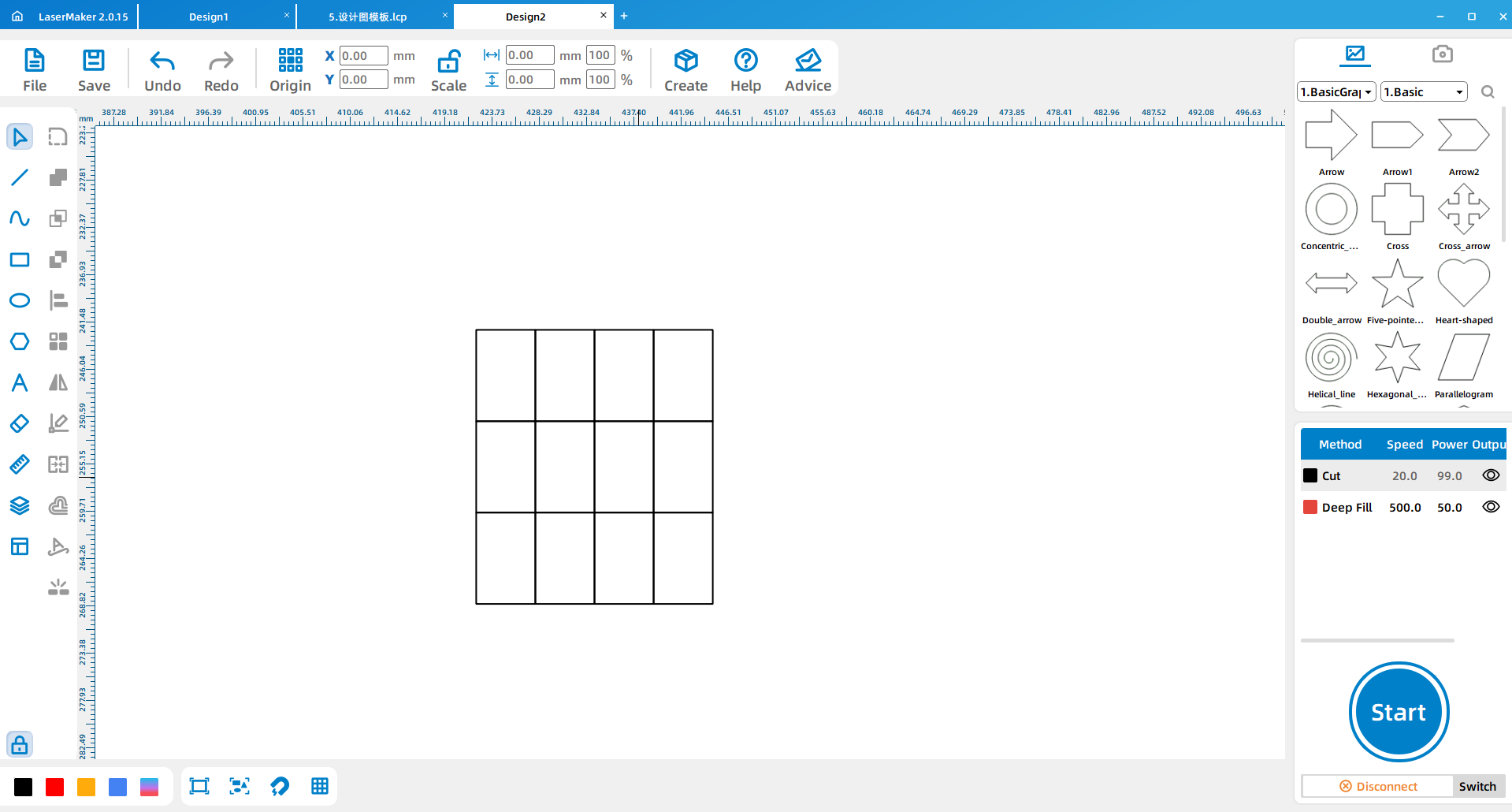
Task: Insert the Helical_line graphic
Action: [x=1332, y=365]
